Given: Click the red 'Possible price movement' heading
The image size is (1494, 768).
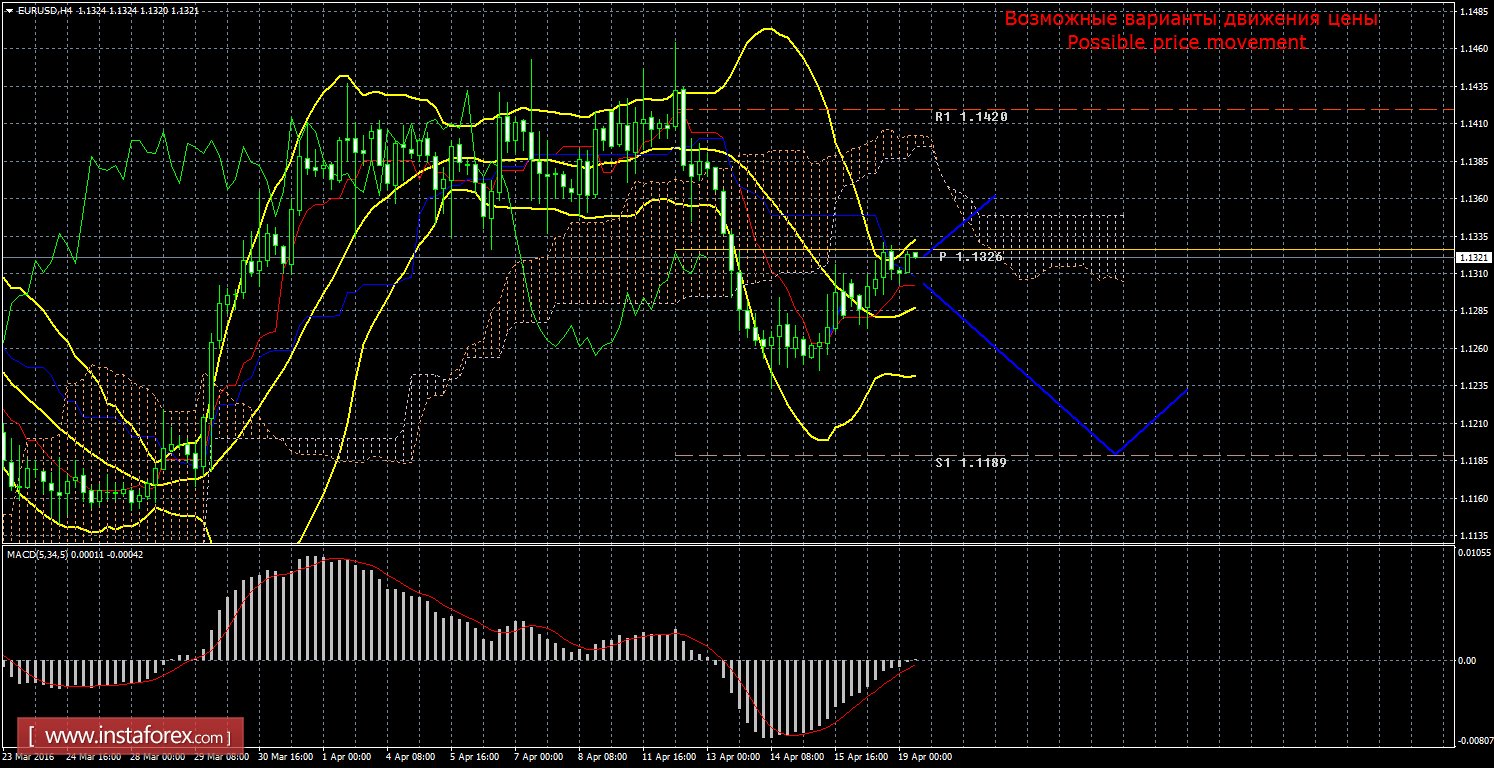Looking at the screenshot, I should point(1186,42).
